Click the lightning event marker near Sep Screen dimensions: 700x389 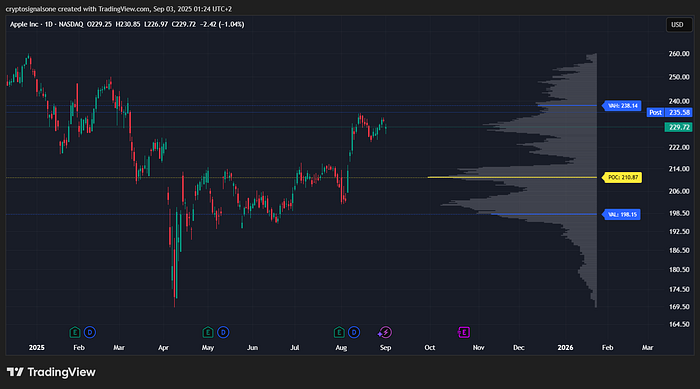click(385, 332)
